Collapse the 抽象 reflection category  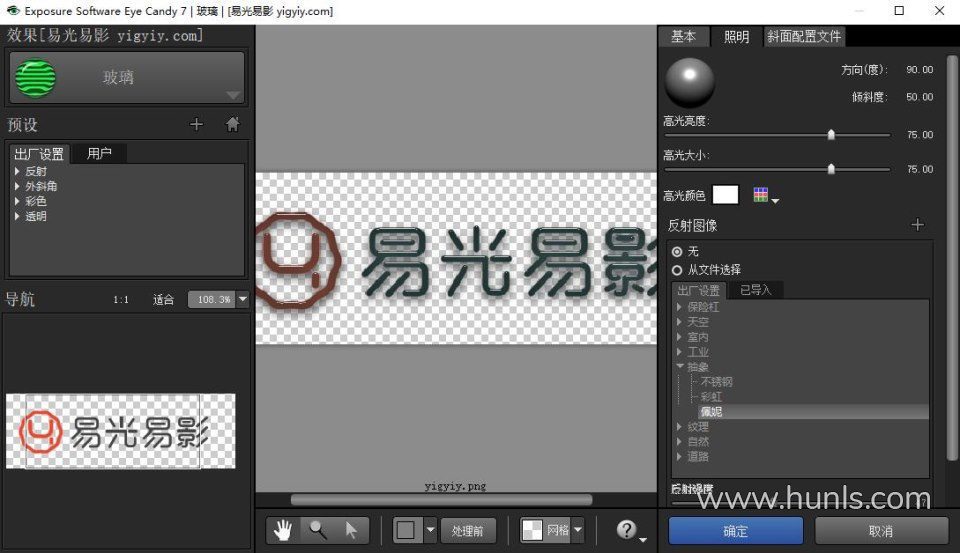point(680,366)
